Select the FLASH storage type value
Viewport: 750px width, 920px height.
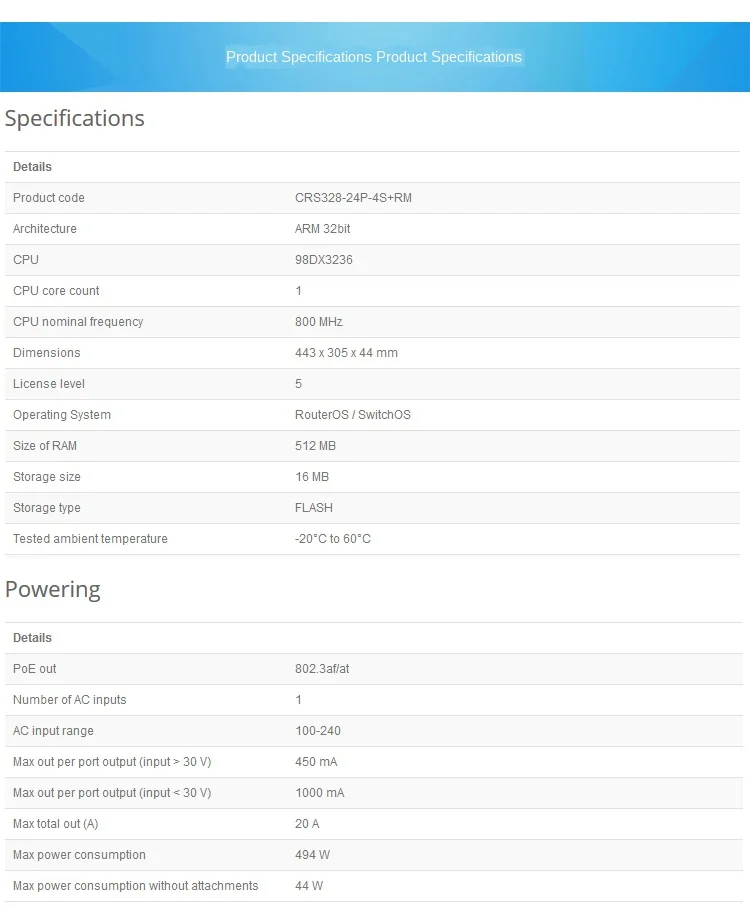[x=313, y=508]
